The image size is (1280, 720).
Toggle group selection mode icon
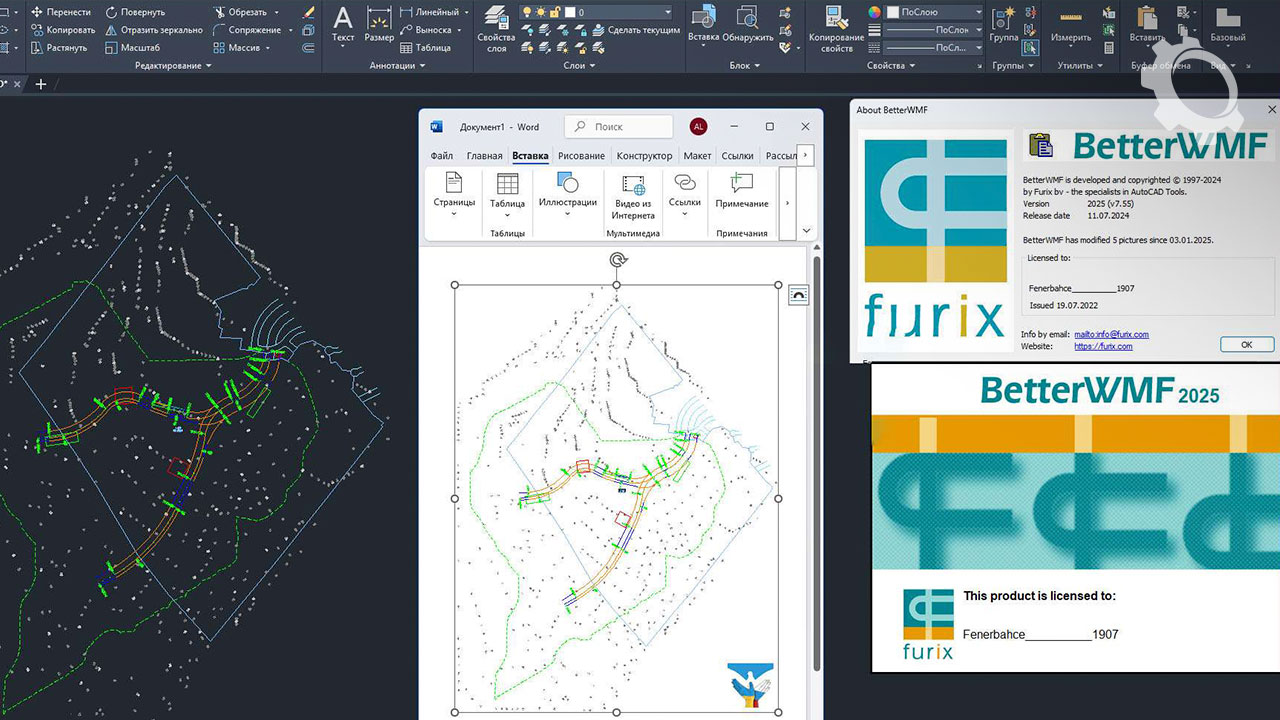point(1029,47)
